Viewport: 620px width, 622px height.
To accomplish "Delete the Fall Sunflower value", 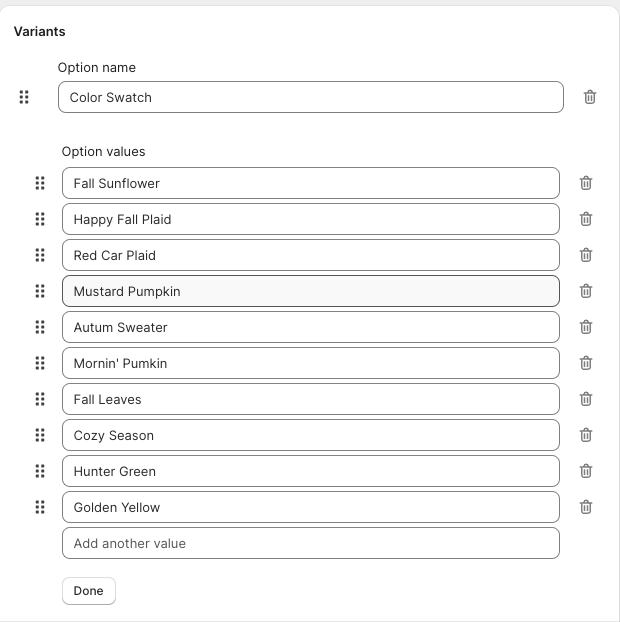I will tap(586, 183).
